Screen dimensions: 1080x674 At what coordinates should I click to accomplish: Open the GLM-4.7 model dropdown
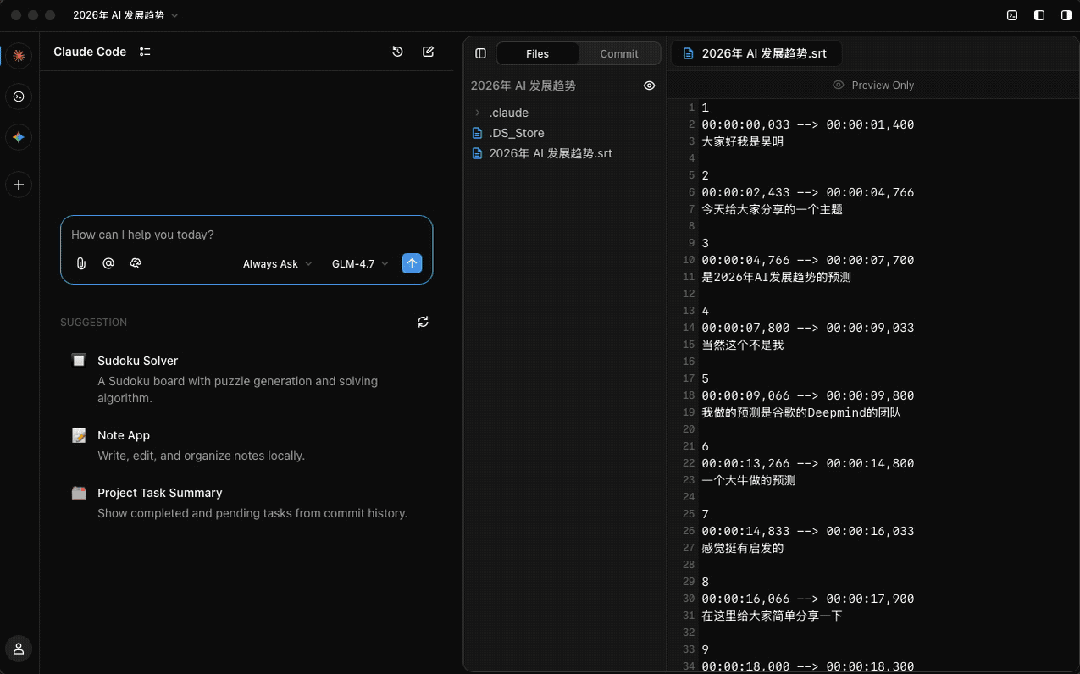click(360, 264)
